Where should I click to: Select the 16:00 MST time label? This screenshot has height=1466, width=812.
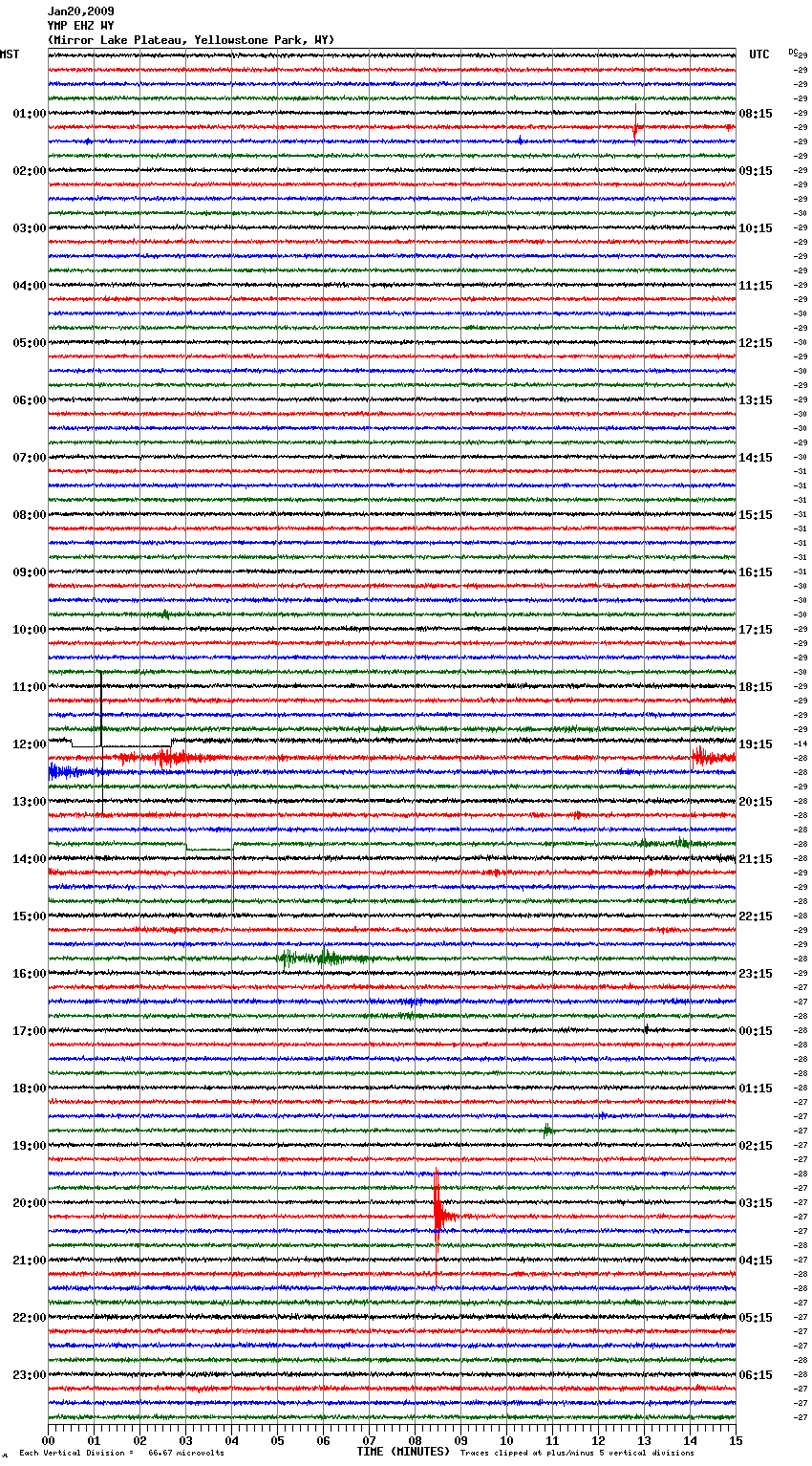point(30,974)
